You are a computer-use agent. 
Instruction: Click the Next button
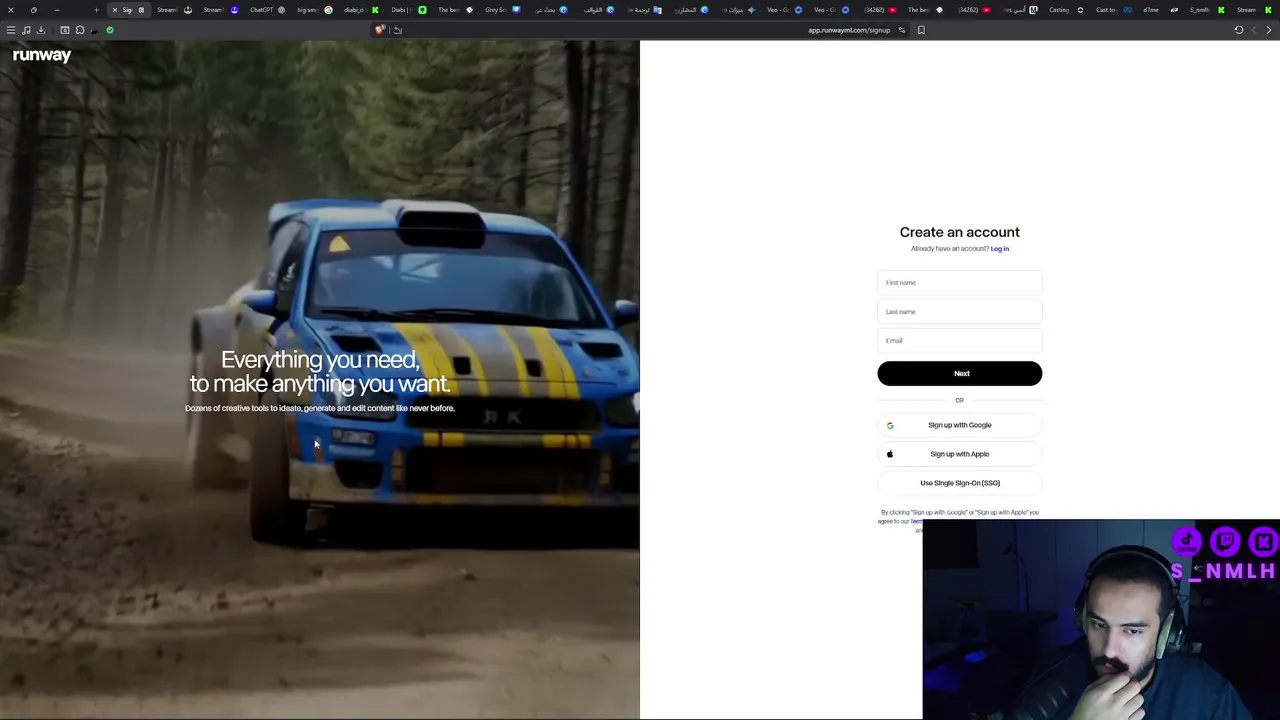pos(960,373)
